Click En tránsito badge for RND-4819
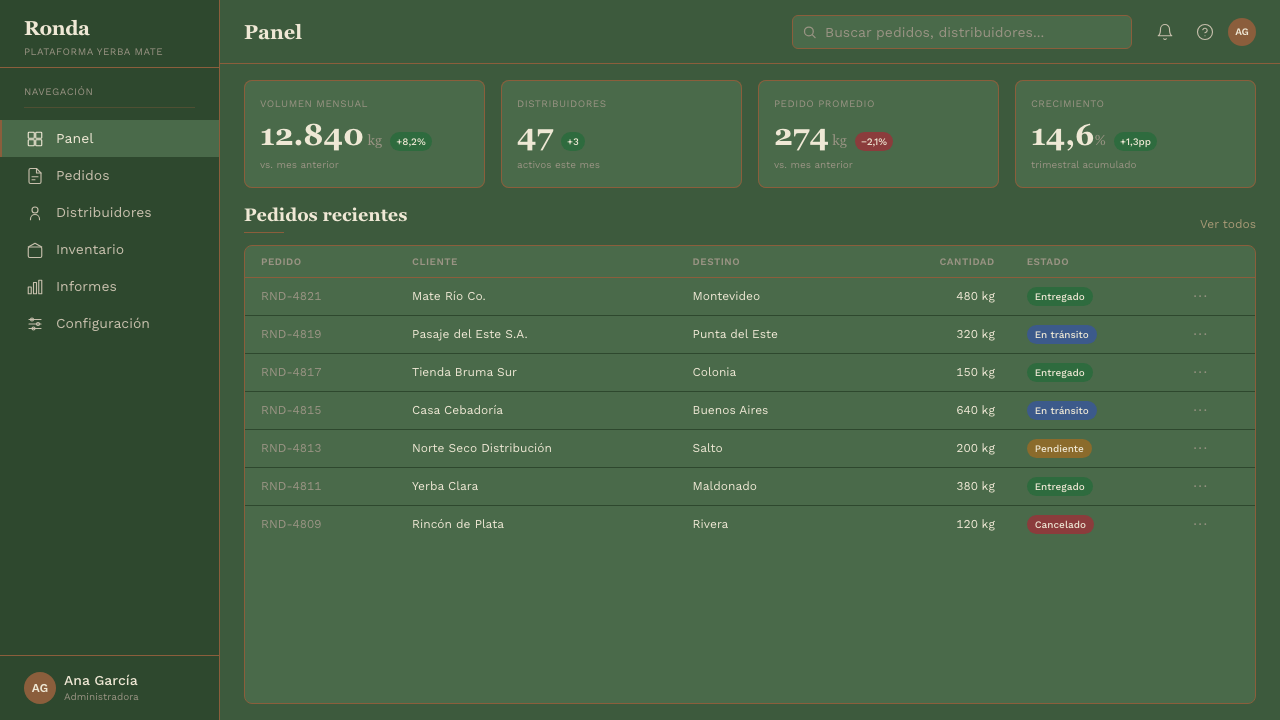 coord(1062,335)
